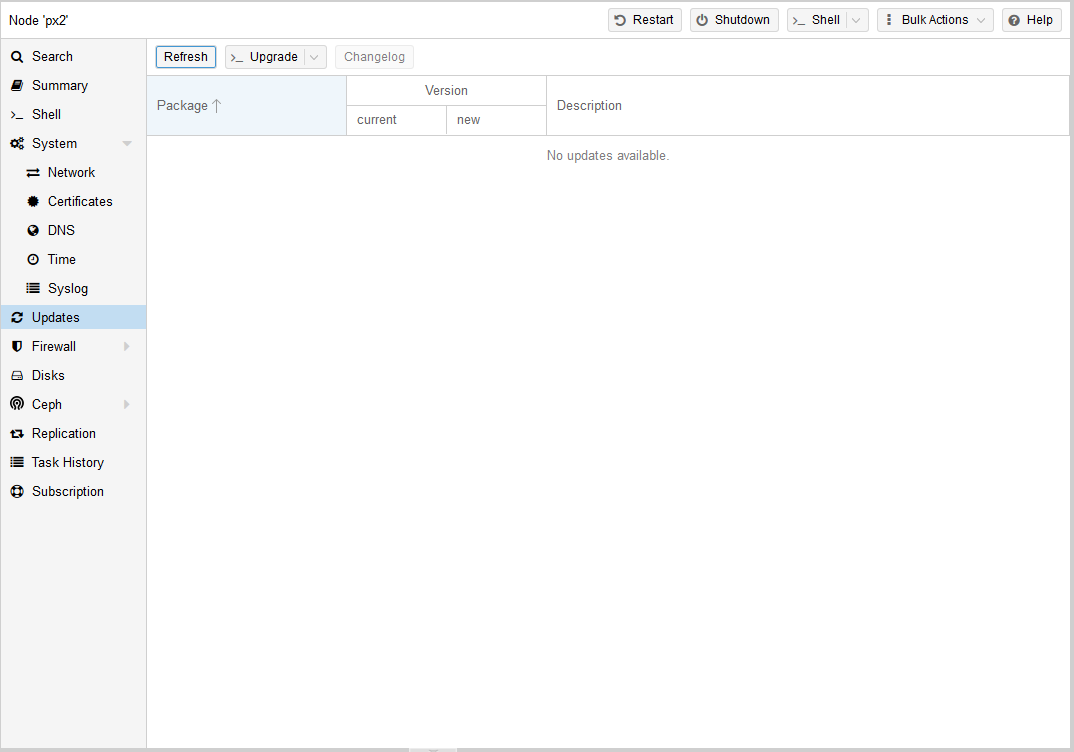Click the Firewall shield icon

17,347
